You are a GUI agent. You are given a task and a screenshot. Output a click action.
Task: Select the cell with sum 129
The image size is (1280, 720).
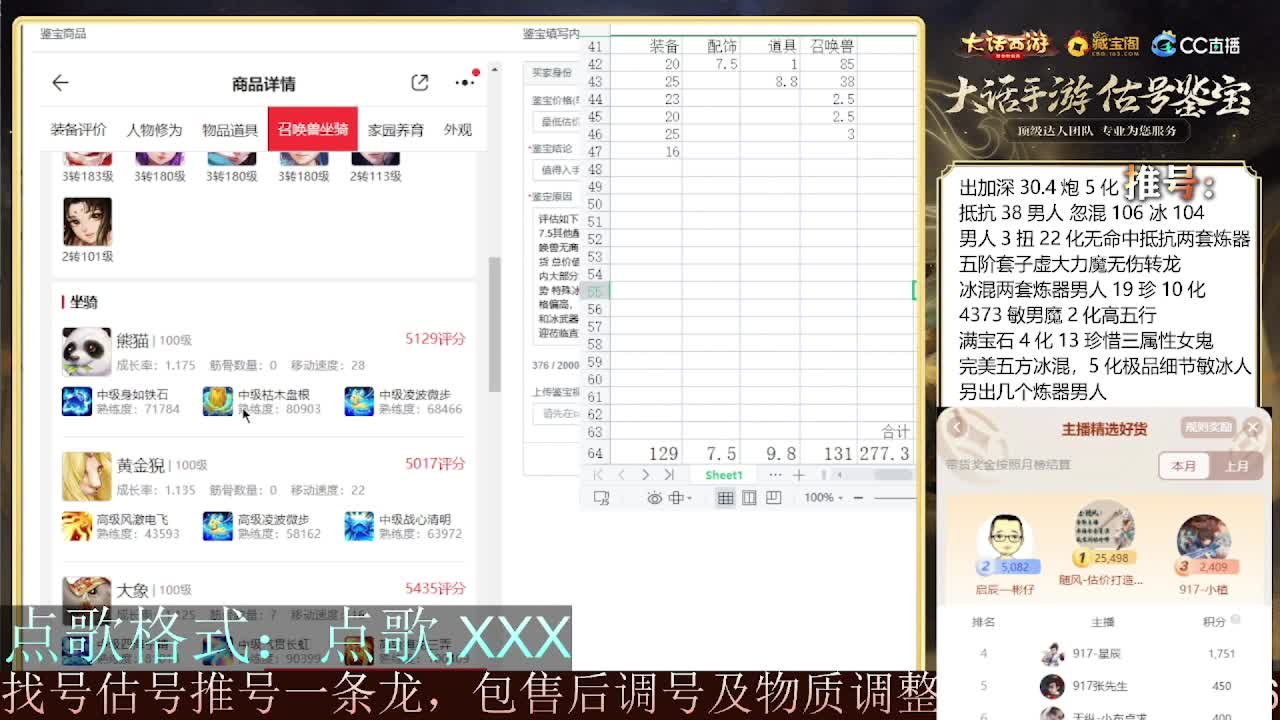[x=646, y=454]
